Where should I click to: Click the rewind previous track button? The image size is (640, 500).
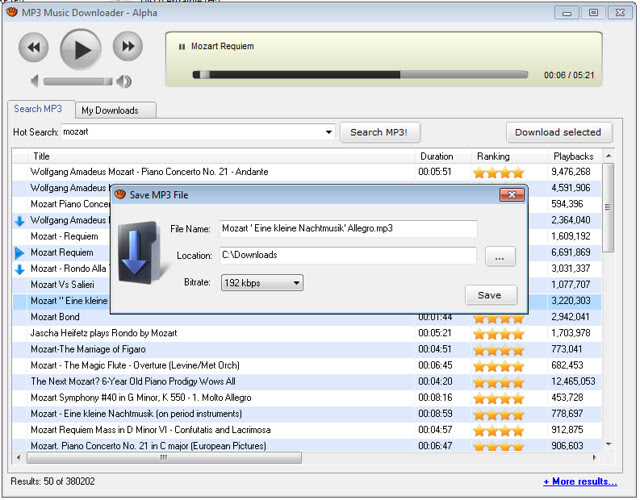33,47
